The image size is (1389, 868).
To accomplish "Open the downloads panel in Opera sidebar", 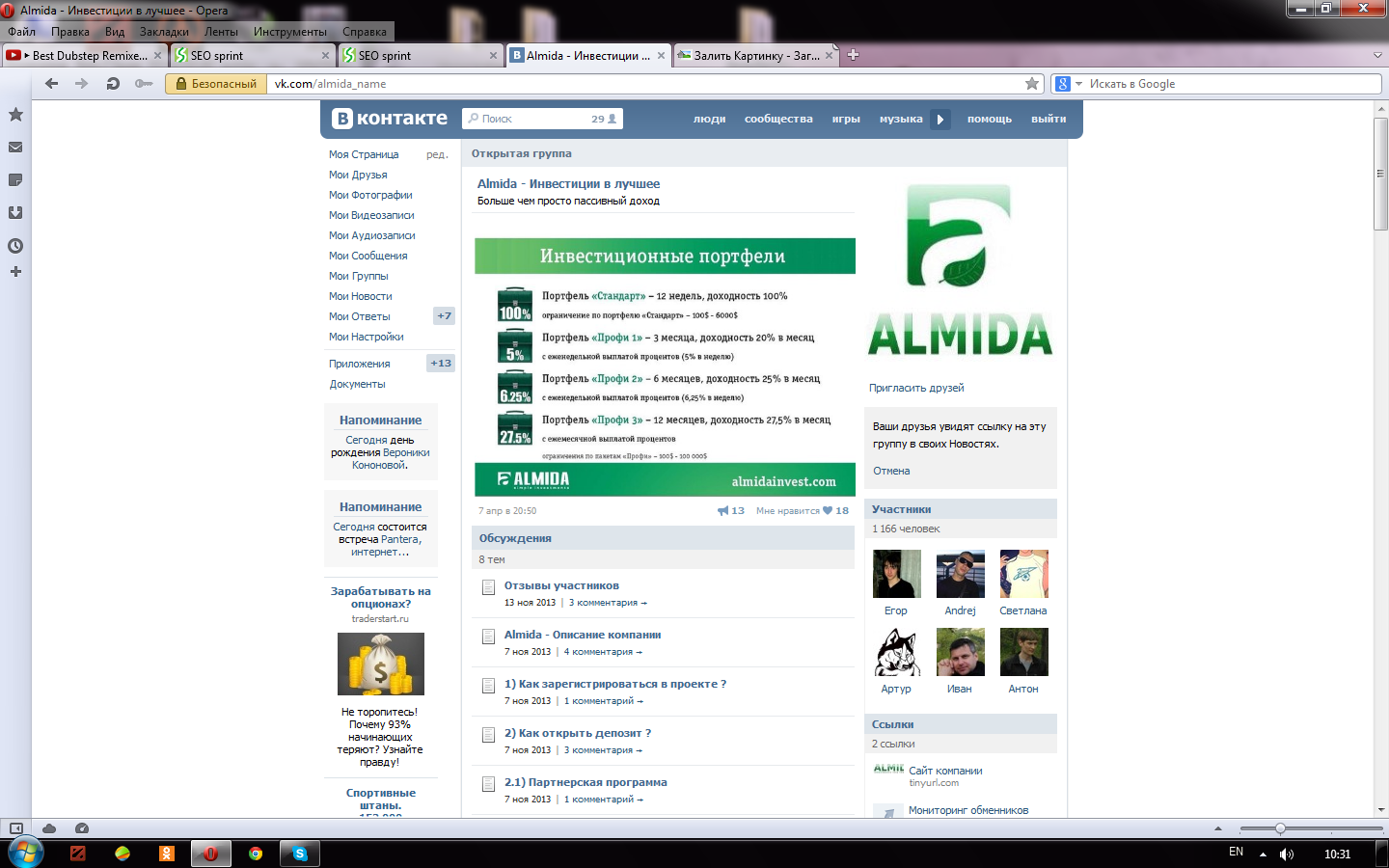I will tap(15, 213).
